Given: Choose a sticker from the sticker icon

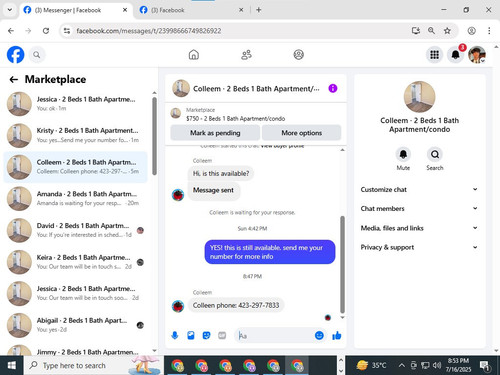Looking at the screenshot, I should point(206,335).
